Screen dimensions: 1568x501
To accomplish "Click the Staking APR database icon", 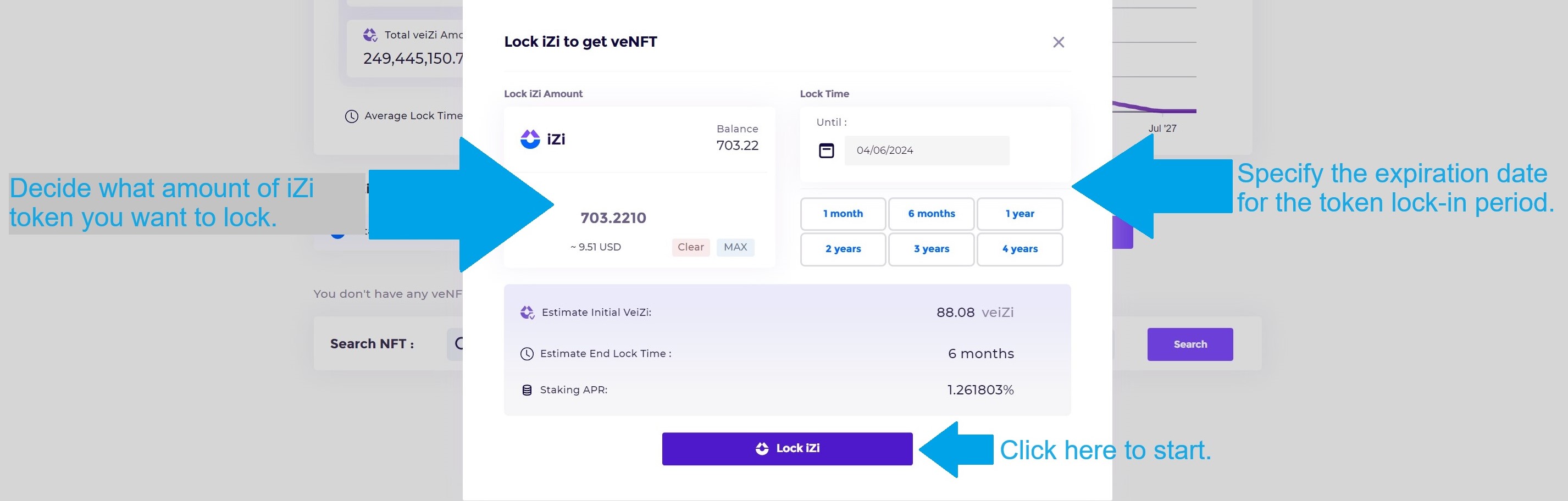I will pyautogui.click(x=527, y=390).
